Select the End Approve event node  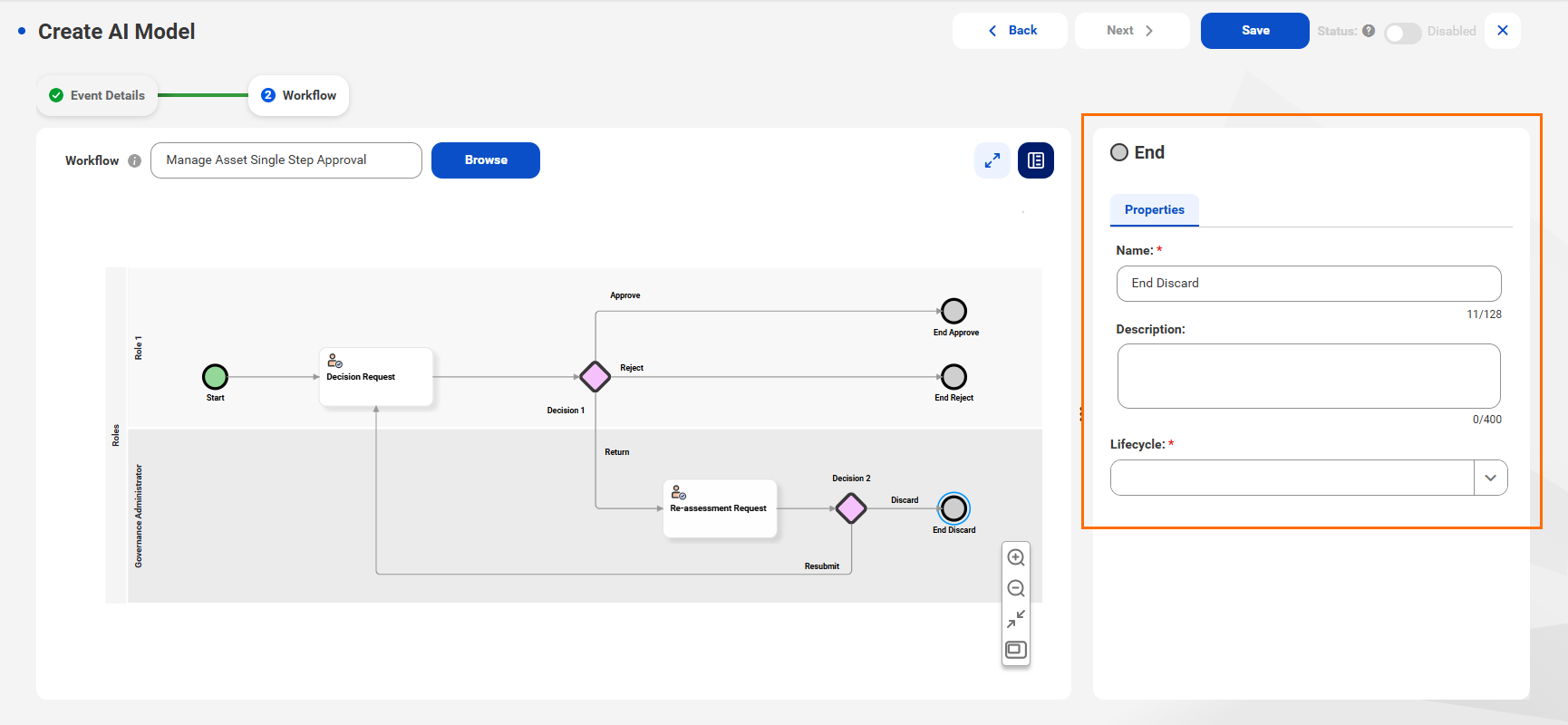point(953,311)
